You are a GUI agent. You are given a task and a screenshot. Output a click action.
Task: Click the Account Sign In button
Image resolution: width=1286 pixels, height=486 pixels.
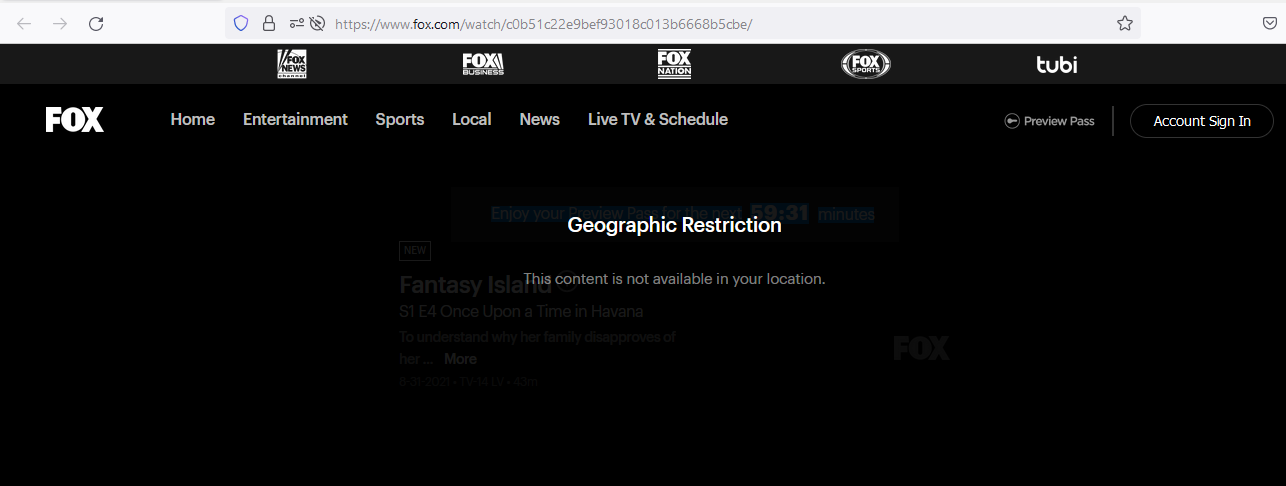click(1202, 121)
